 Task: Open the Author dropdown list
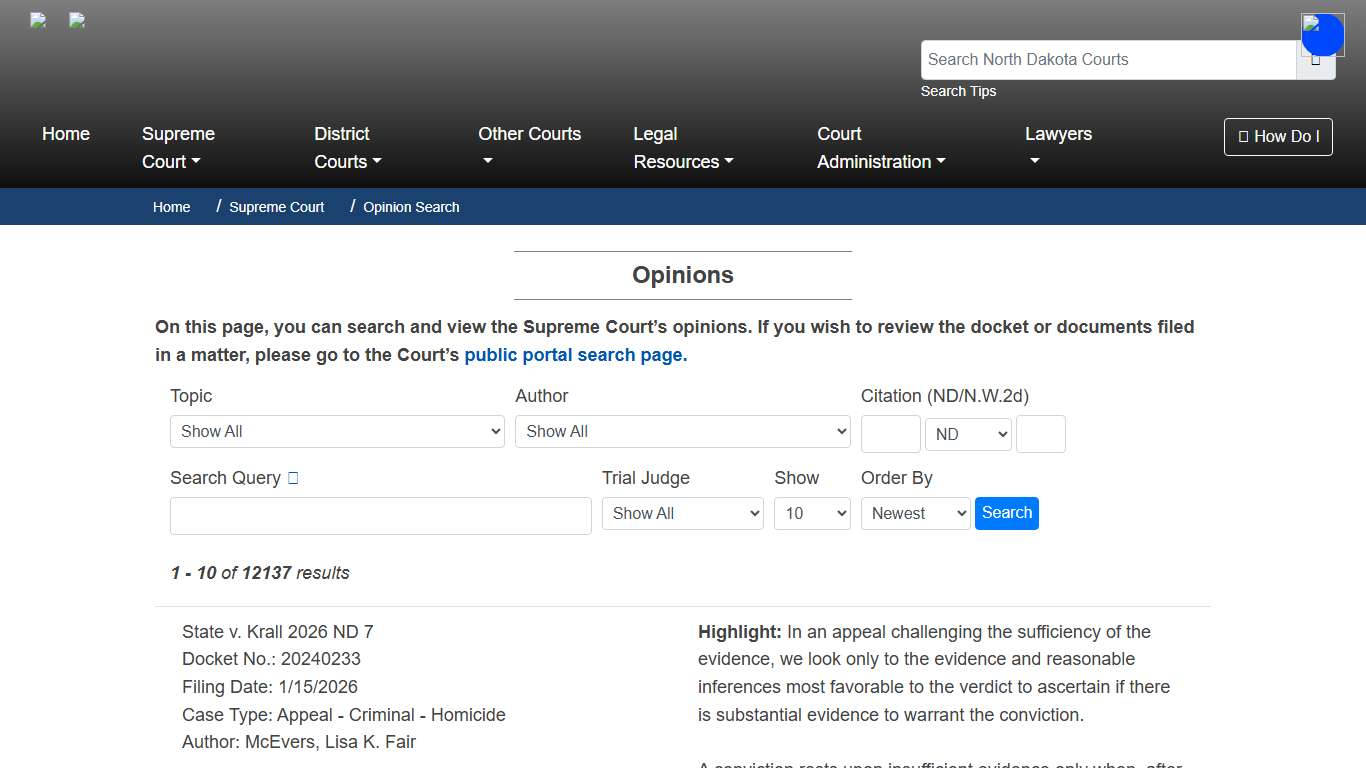coord(682,432)
